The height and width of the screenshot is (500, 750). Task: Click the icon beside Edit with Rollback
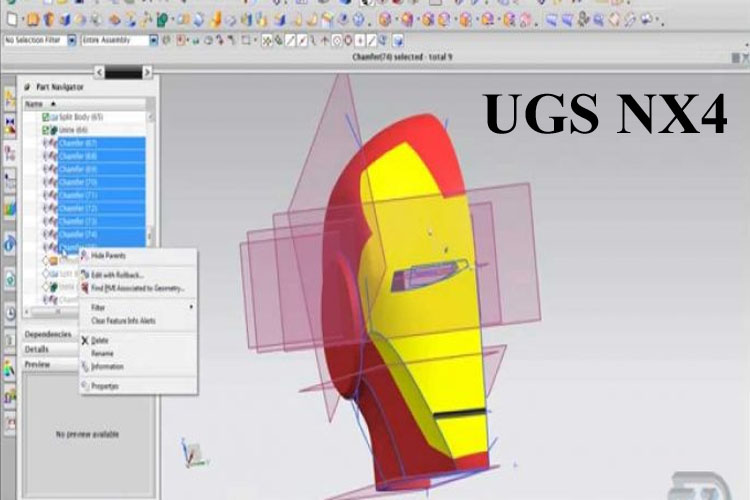click(x=85, y=275)
